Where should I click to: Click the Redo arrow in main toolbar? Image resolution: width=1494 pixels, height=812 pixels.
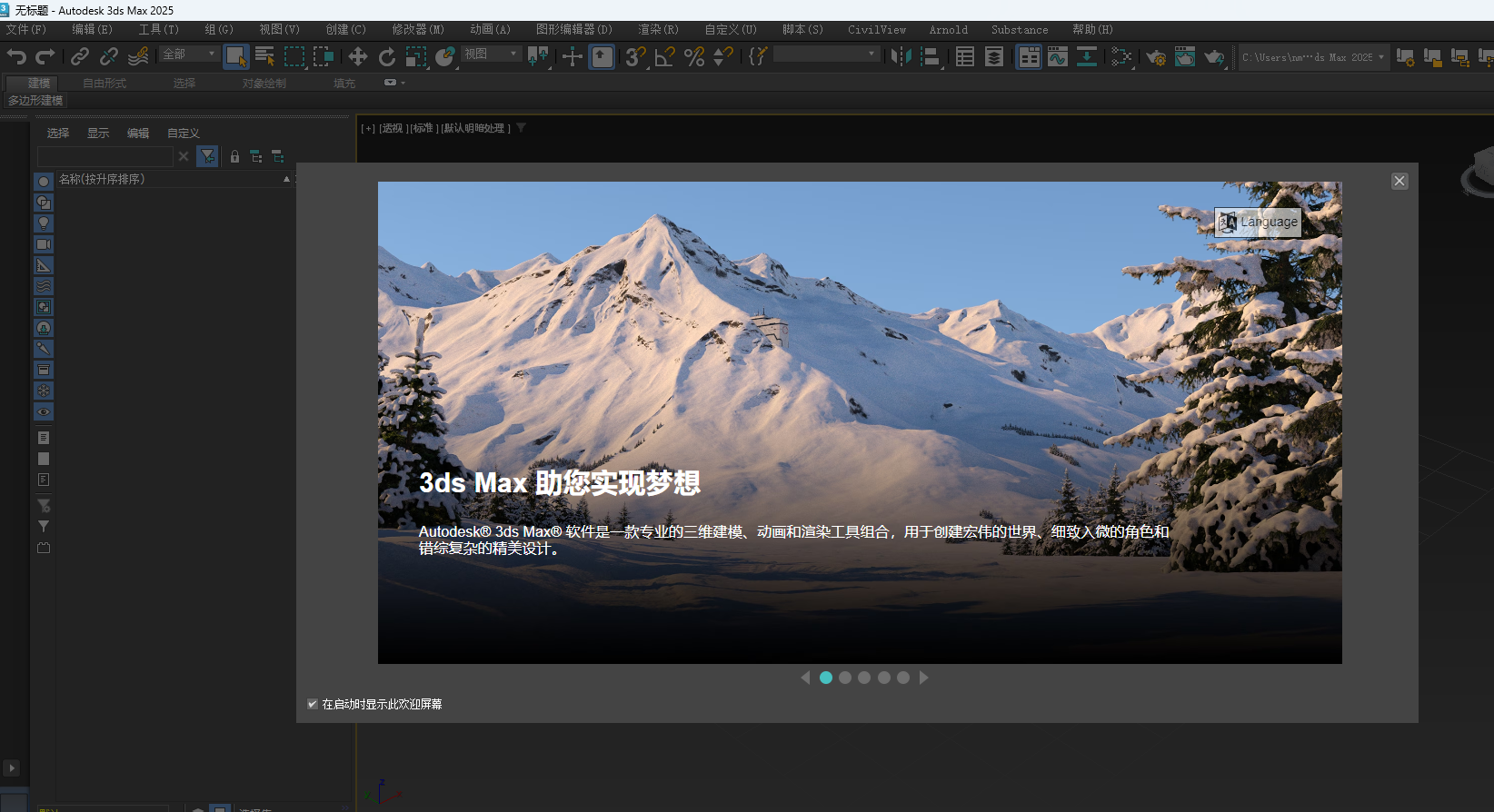click(x=45, y=57)
